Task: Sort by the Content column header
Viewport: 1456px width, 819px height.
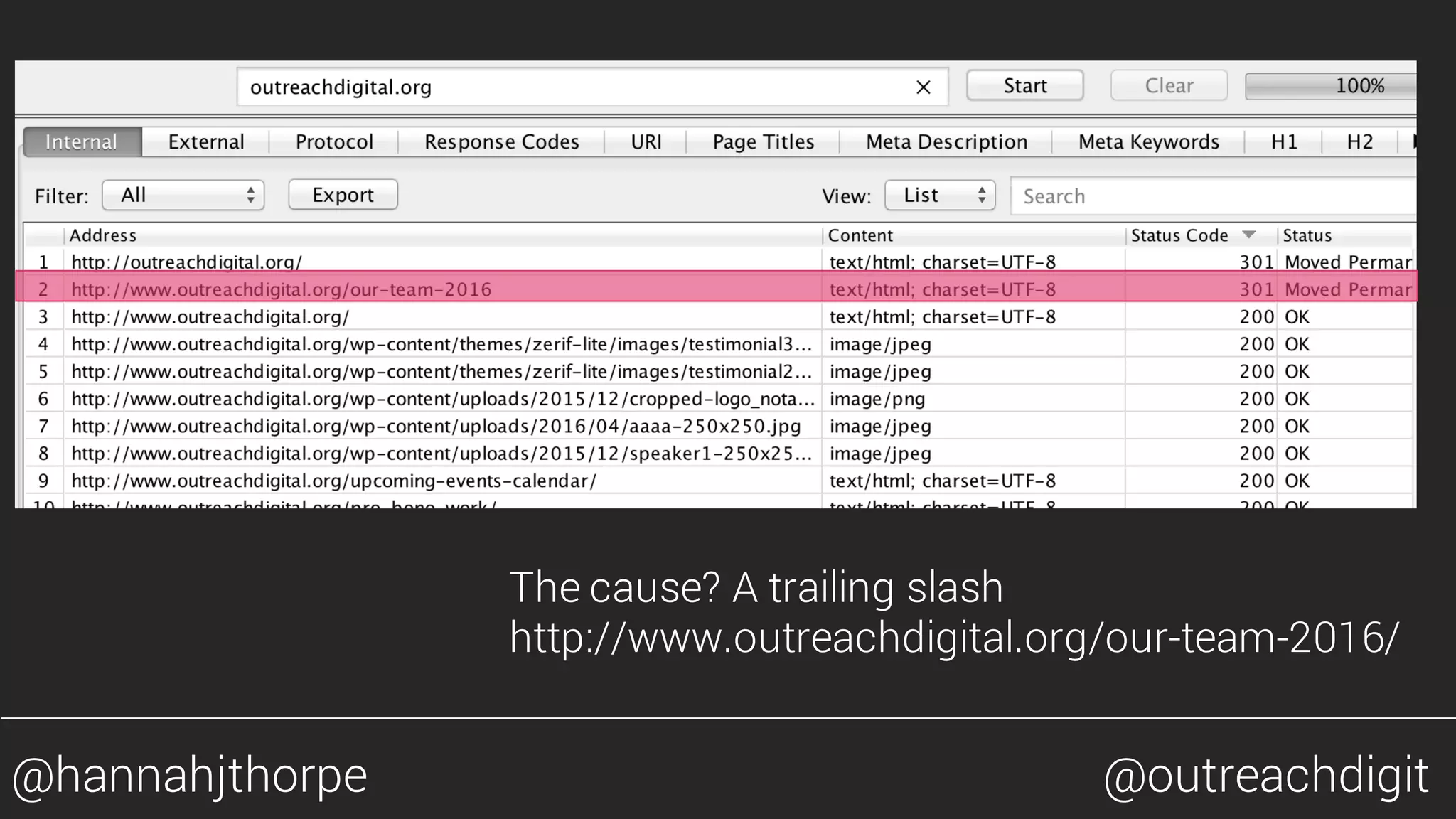Action: (x=974, y=235)
